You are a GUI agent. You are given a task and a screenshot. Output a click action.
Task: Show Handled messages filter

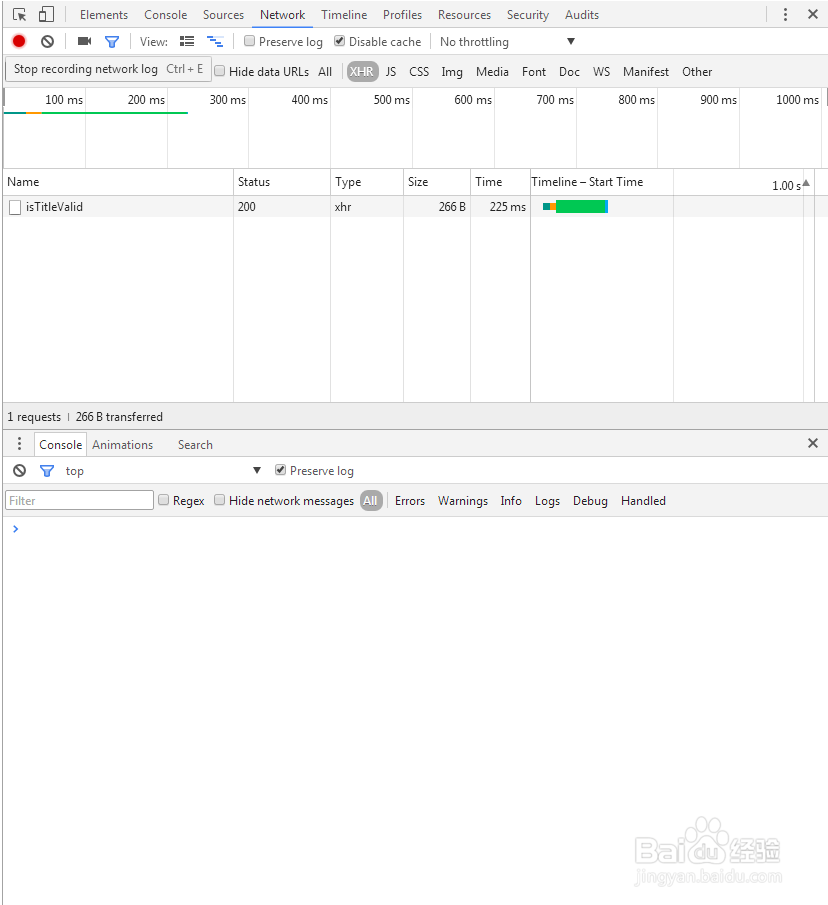click(x=643, y=500)
